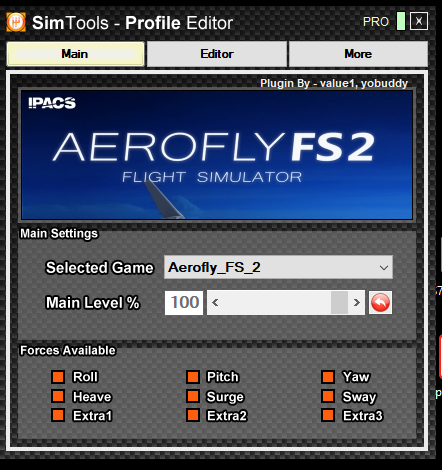Click the 'Forces Available' group label
442x470 pixels.
tap(68, 350)
